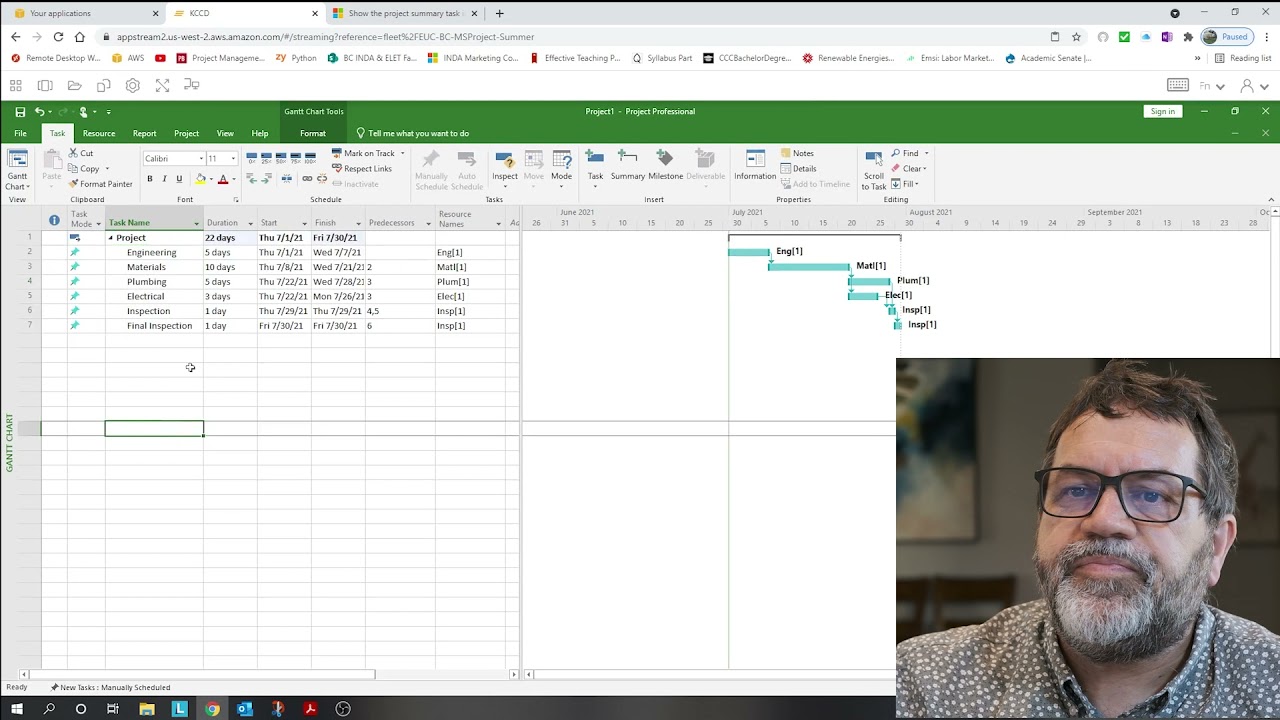
Task: Click Chrome reload page icon
Action: [x=58, y=37]
